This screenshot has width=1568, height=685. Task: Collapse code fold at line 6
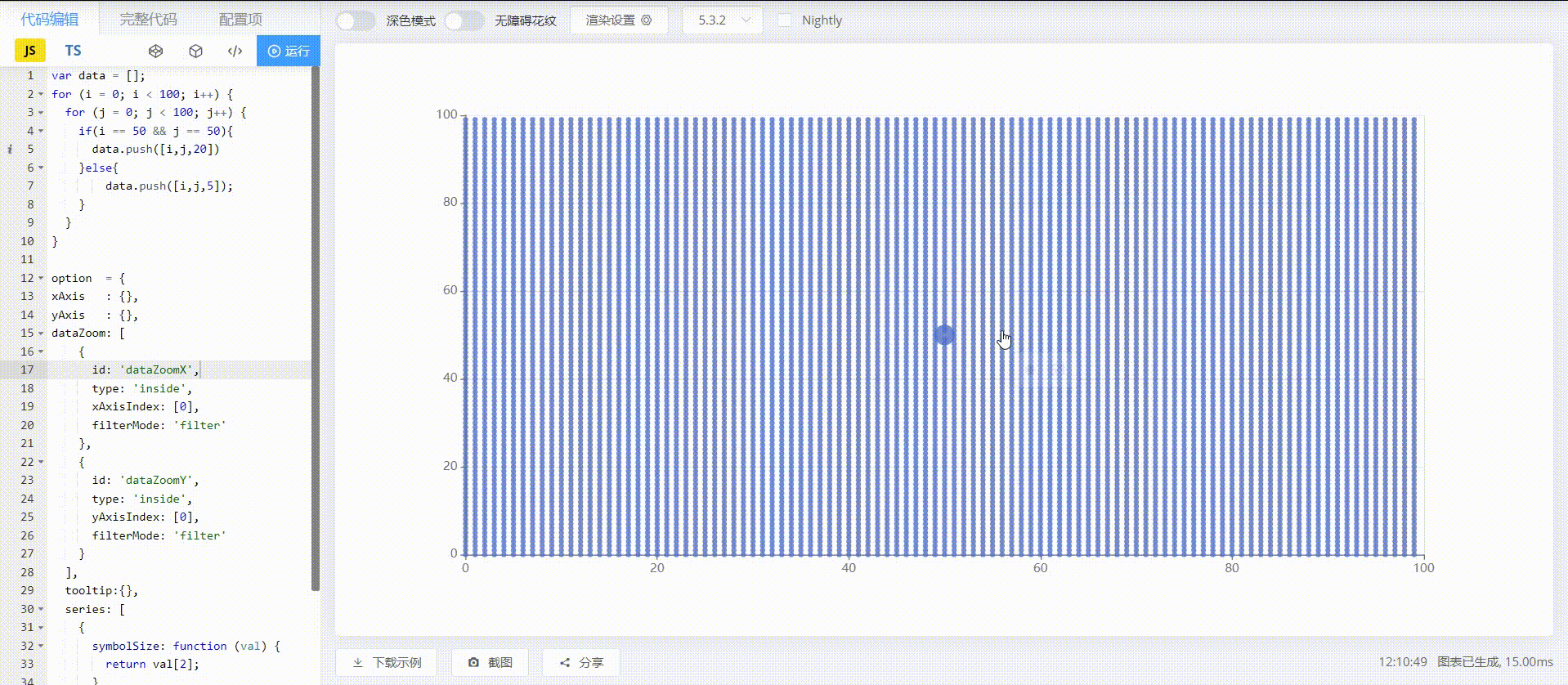click(x=41, y=168)
